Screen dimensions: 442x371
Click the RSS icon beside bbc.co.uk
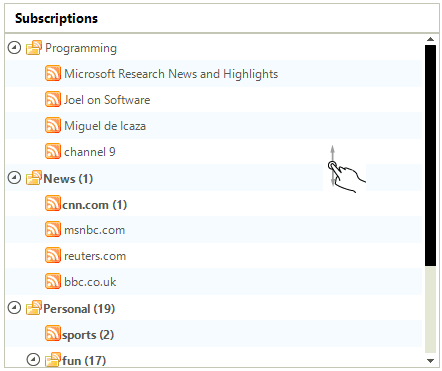(53, 281)
